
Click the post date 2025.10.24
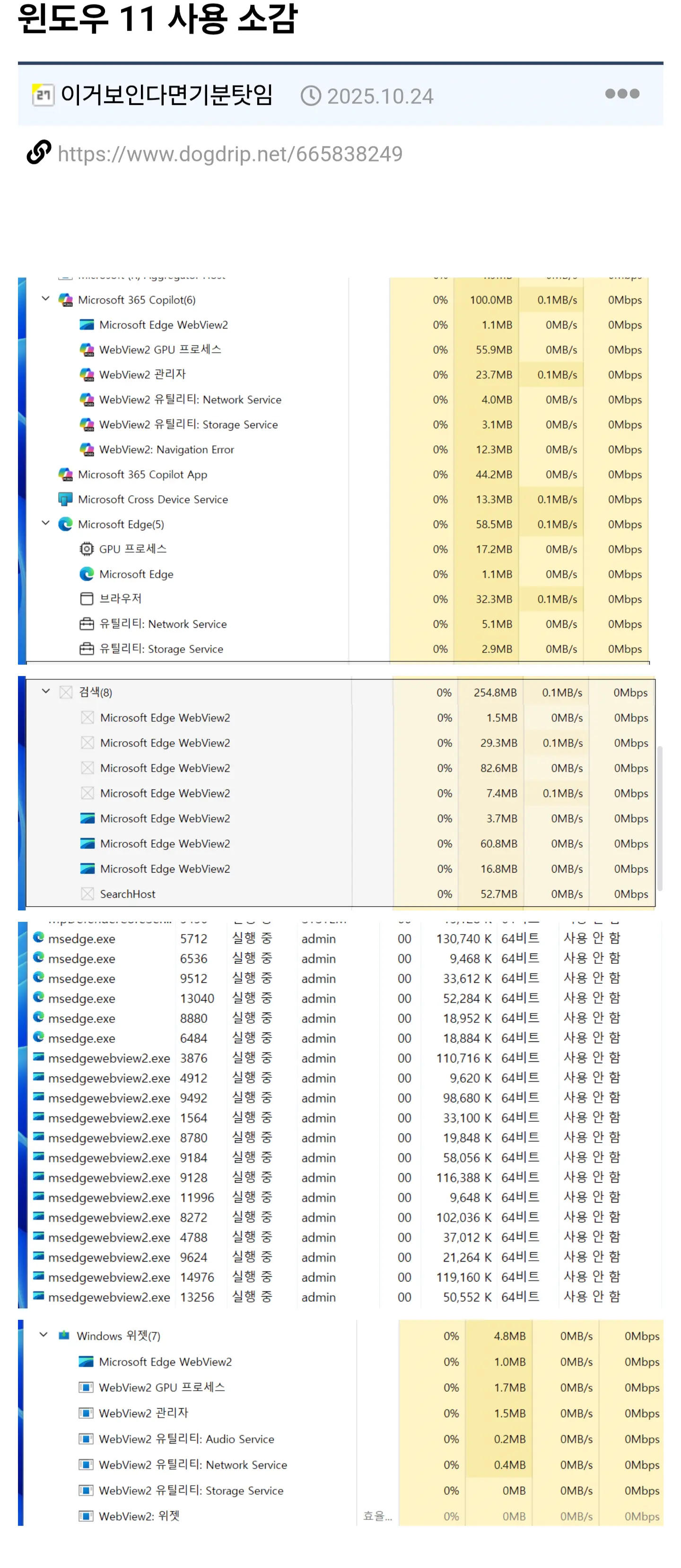(x=380, y=96)
